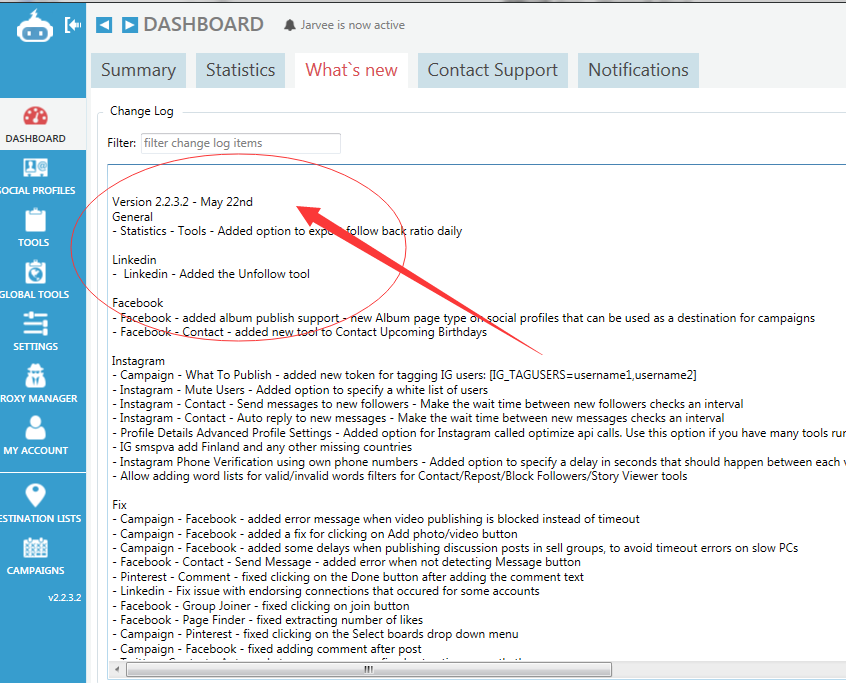Go forward using the right arrow button

[x=129, y=25]
